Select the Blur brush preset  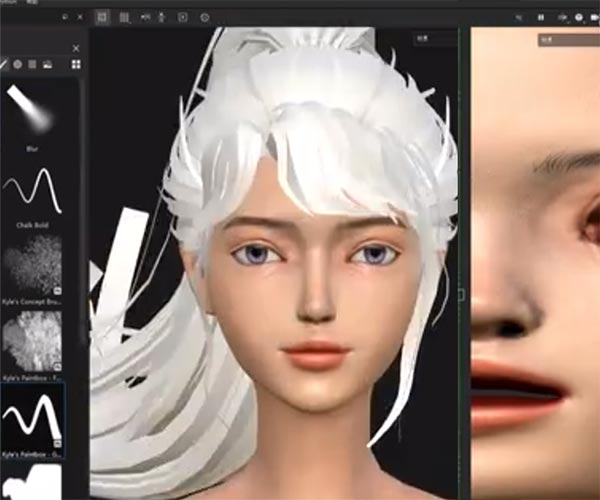tap(30, 110)
